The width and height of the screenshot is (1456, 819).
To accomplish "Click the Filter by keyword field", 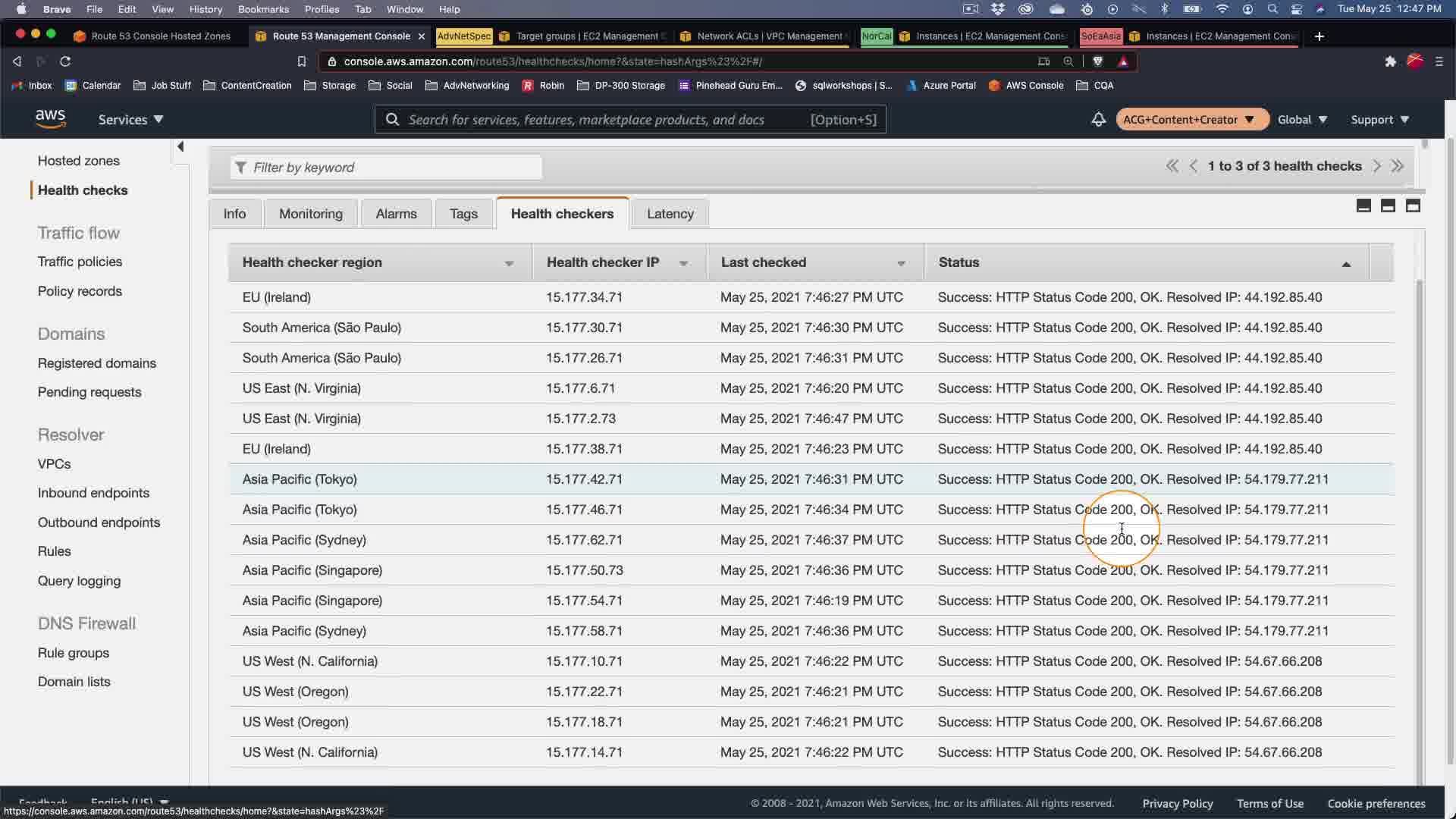I will (387, 168).
